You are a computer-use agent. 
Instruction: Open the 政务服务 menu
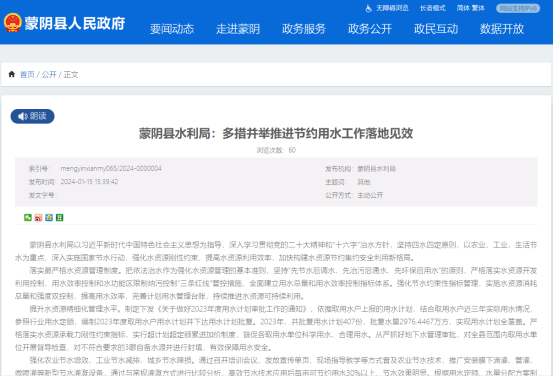coord(304,29)
